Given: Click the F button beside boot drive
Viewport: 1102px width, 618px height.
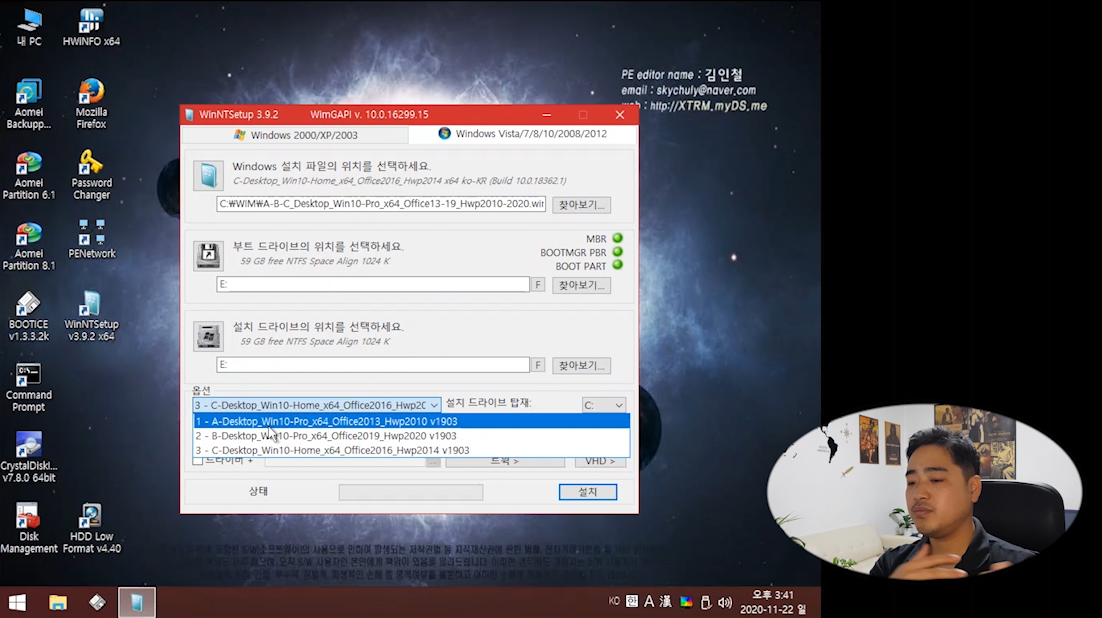Looking at the screenshot, I should tap(538, 285).
